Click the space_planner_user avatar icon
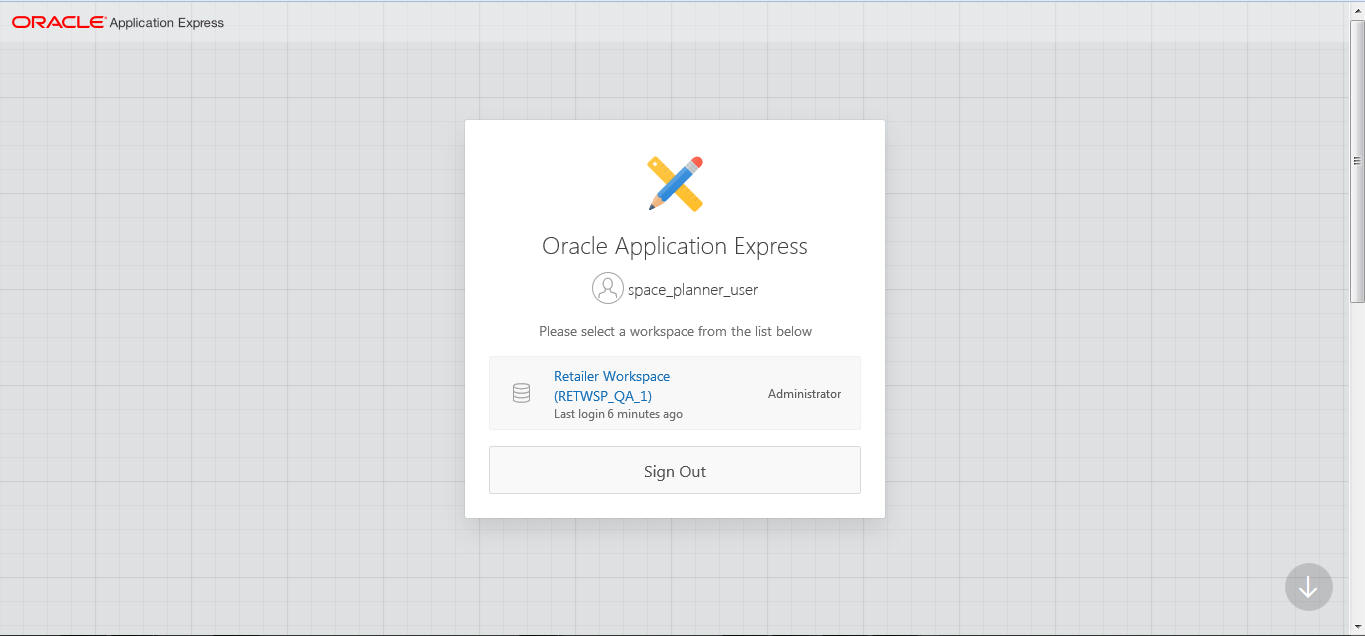 tap(608, 289)
